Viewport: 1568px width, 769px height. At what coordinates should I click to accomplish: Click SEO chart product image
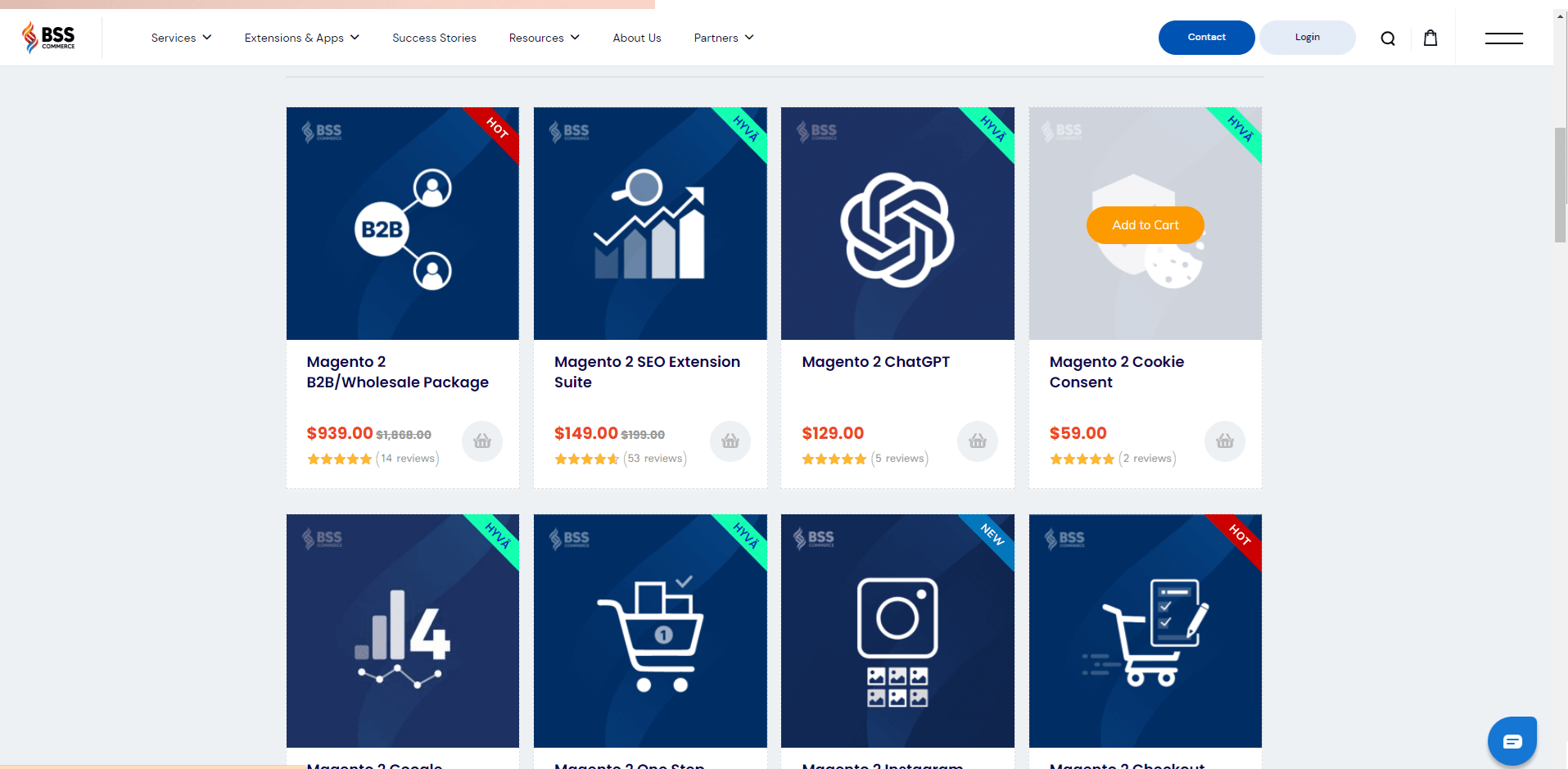pos(650,224)
